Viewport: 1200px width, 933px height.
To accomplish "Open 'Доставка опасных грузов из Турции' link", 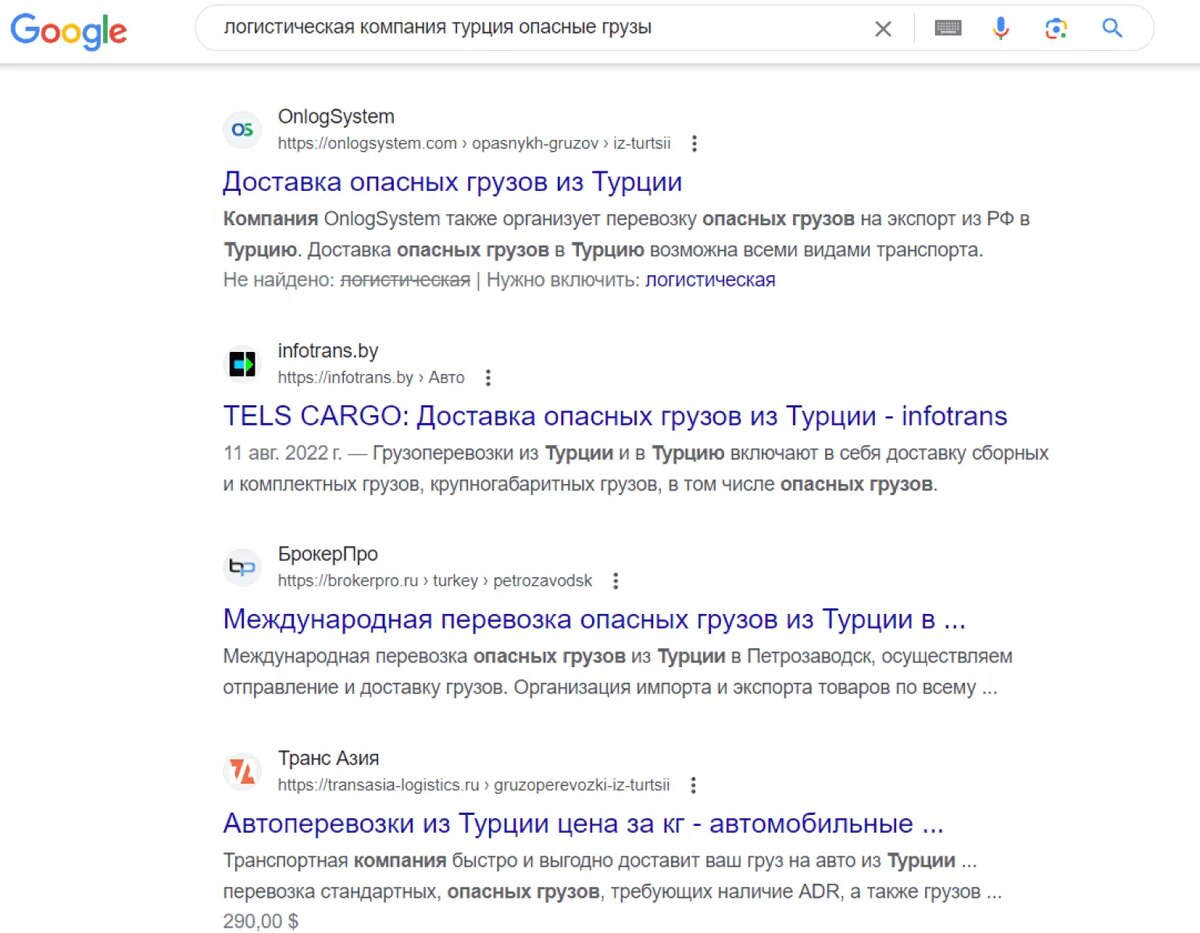I will click(453, 182).
